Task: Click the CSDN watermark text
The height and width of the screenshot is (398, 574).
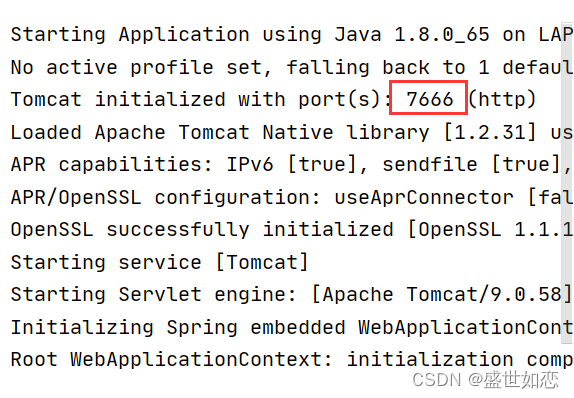Action: 485,379
